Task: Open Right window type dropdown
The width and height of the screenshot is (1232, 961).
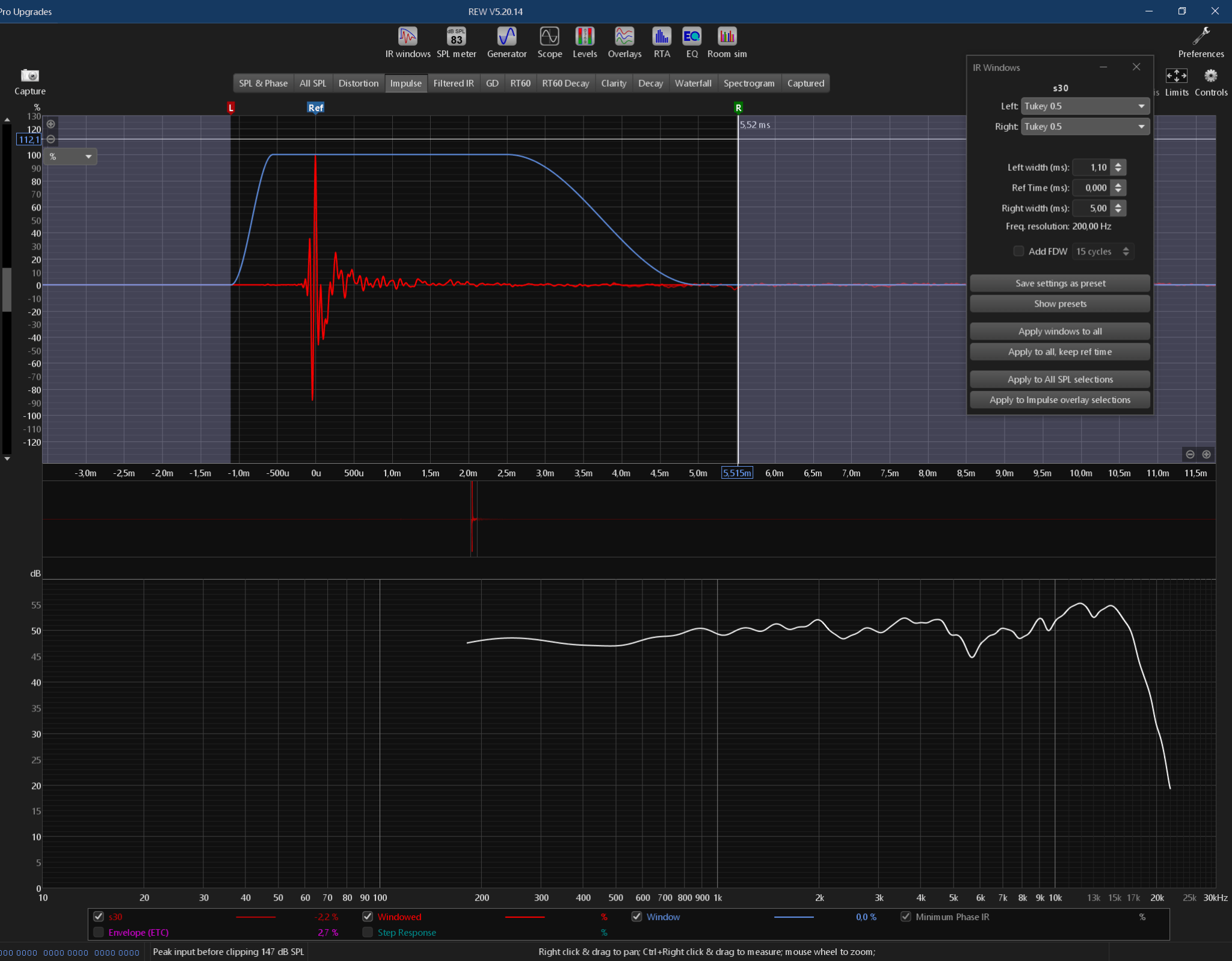Action: coord(1085,127)
